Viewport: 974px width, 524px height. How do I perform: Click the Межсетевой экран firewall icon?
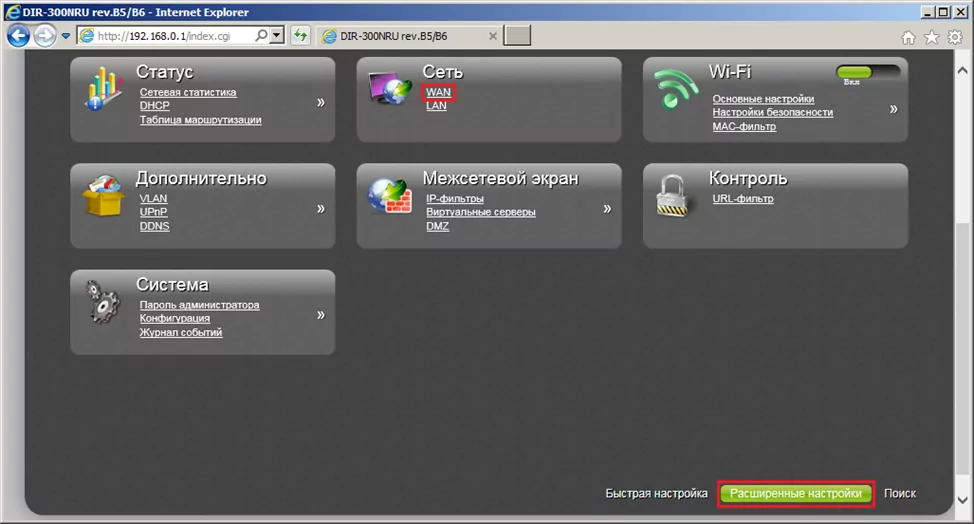(390, 196)
